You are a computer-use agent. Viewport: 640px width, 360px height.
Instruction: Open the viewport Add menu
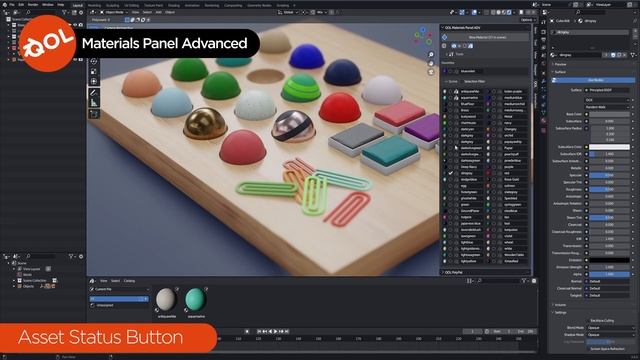point(158,12)
